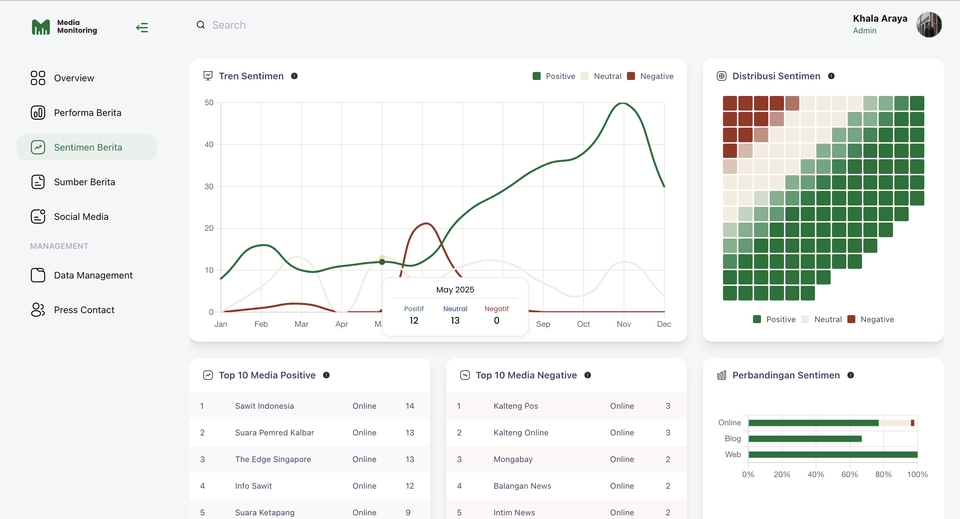Go to Performa Berita in sidebar
Image resolution: width=960 pixels, height=519 pixels.
pos(87,113)
